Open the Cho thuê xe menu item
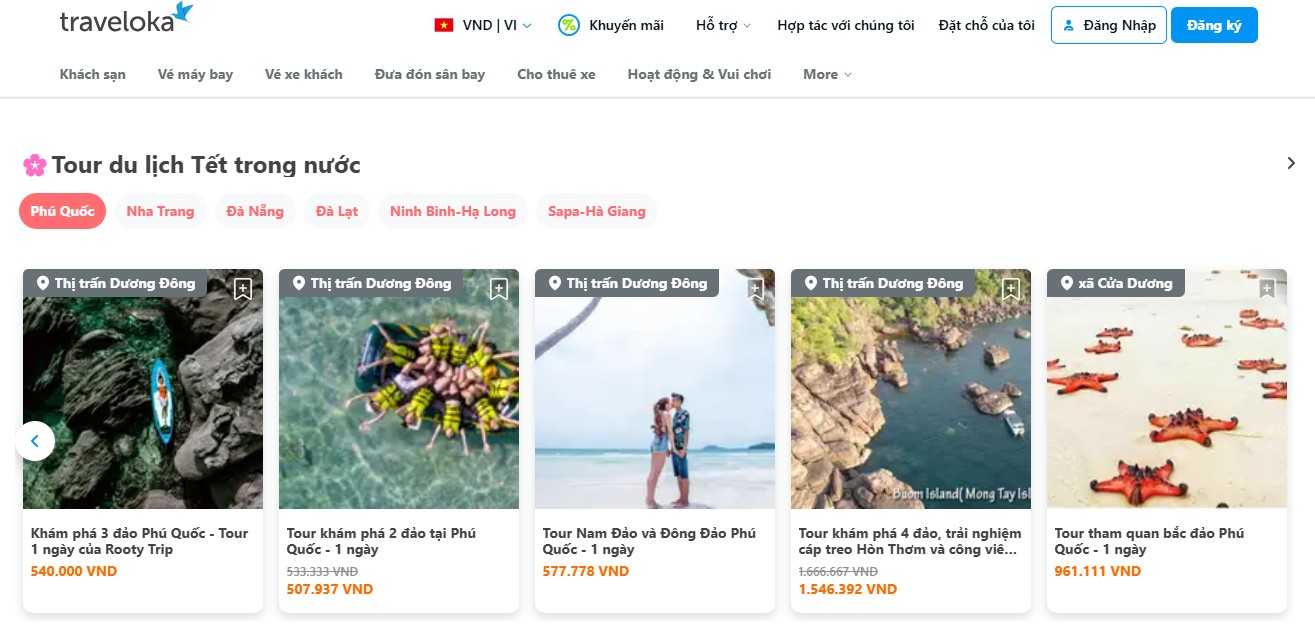The width and height of the screenshot is (1315, 634). [556, 74]
